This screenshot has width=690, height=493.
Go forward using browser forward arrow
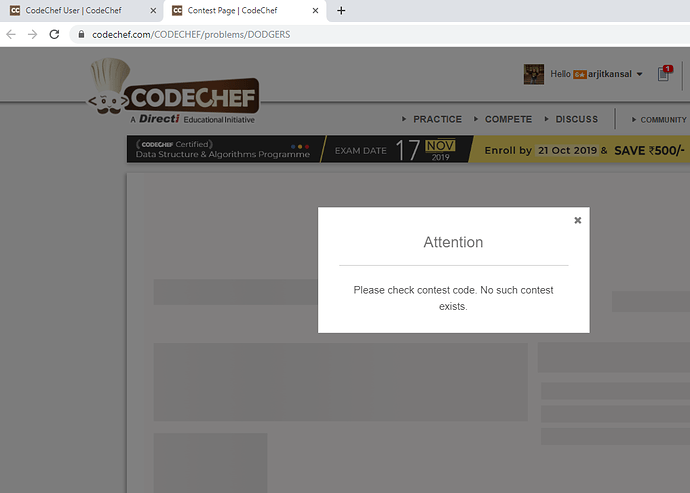tap(33, 34)
